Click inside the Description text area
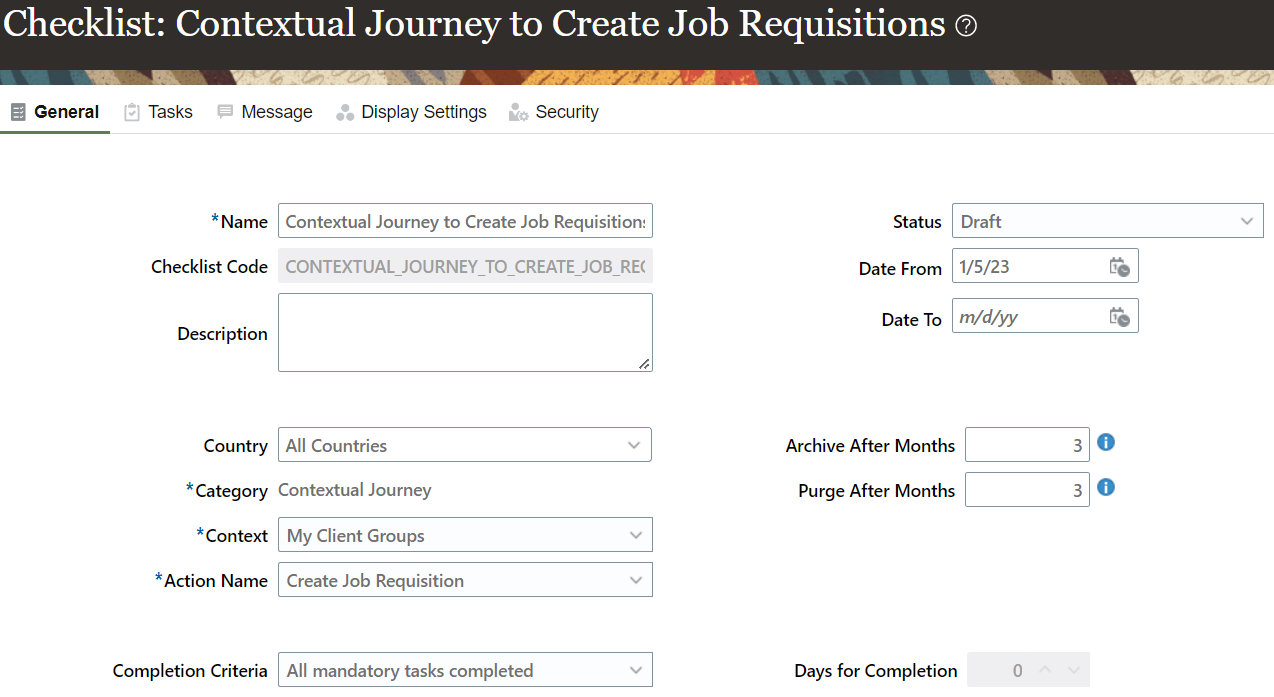1274x697 pixels. click(x=465, y=332)
